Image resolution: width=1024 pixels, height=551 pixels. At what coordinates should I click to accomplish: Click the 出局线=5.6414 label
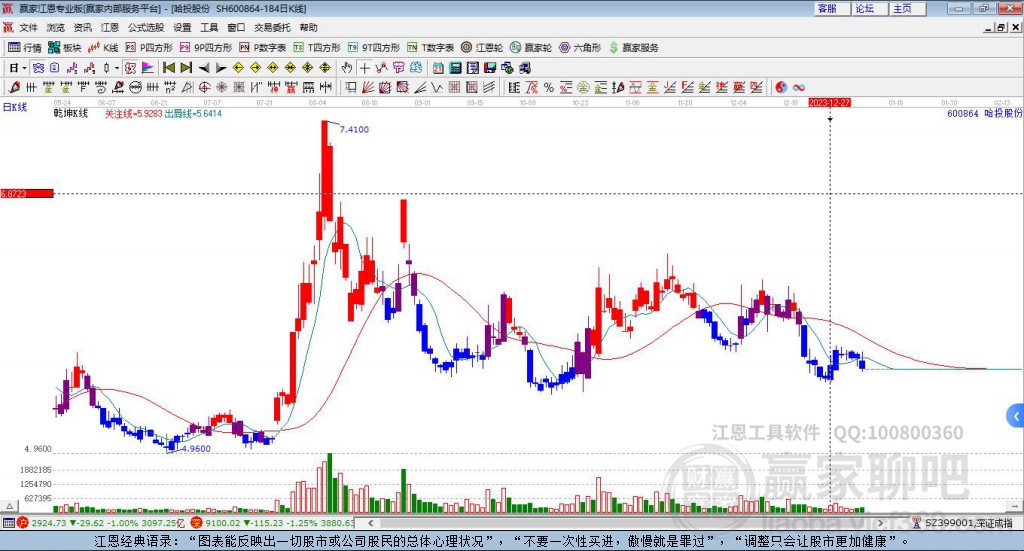tap(193, 114)
